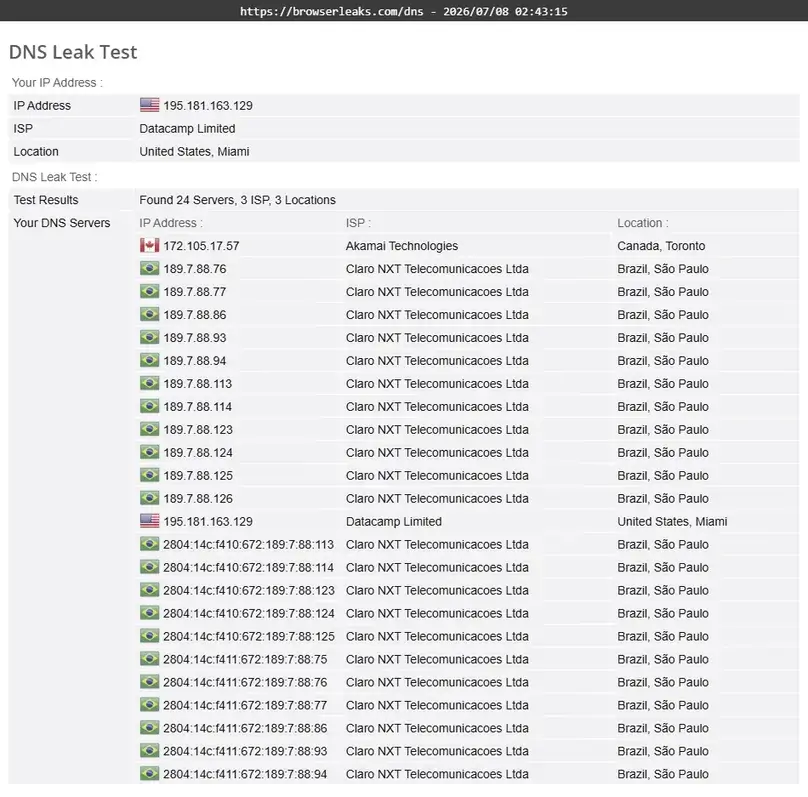808x797 pixels.
Task: Click the flag next to 2804:14c:f411:672:189:7:88:93
Action: coord(149,751)
